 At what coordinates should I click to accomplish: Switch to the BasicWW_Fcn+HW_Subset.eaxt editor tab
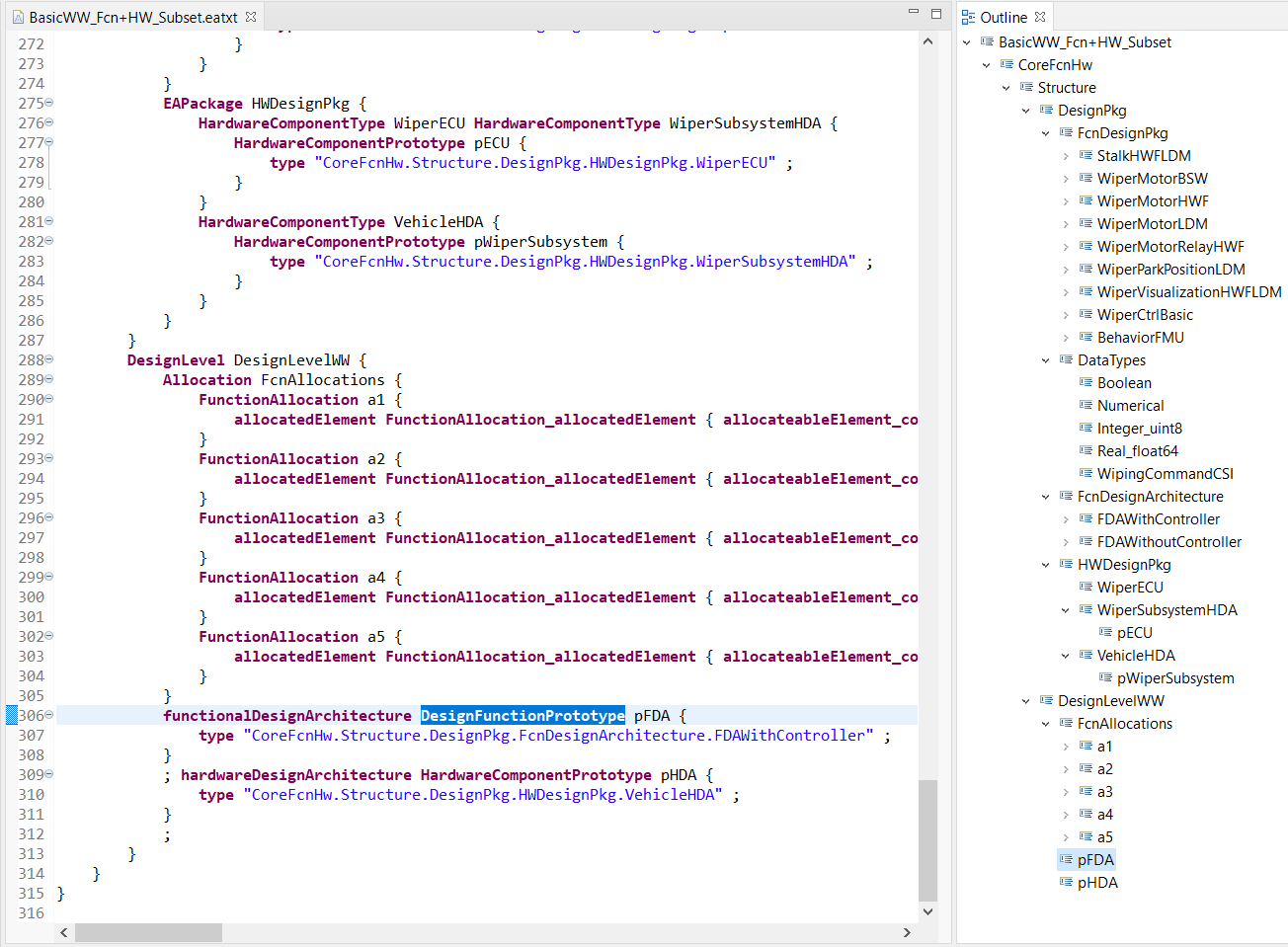click(132, 17)
